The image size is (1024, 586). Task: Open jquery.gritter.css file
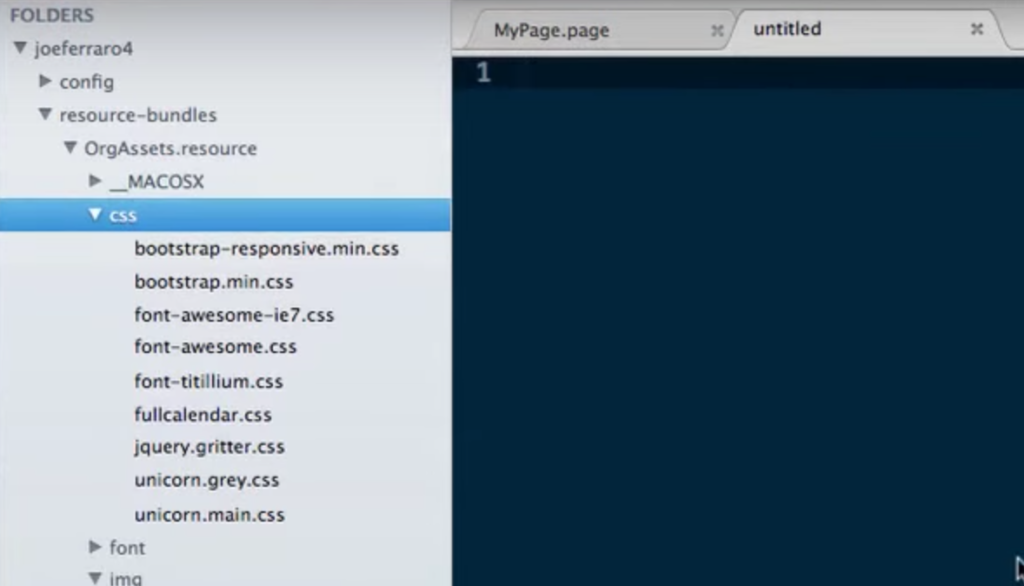tap(209, 447)
